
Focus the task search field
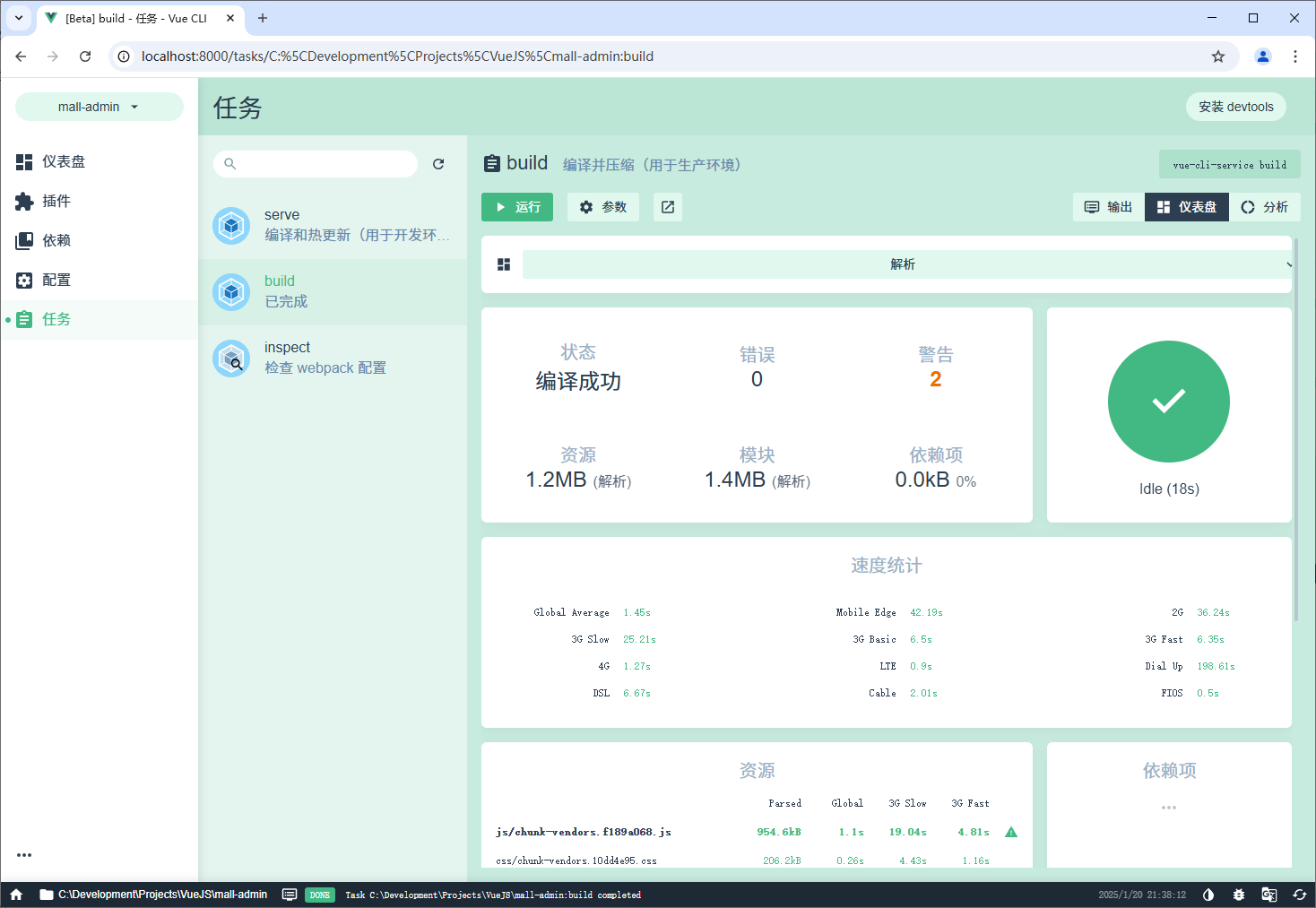tap(316, 164)
